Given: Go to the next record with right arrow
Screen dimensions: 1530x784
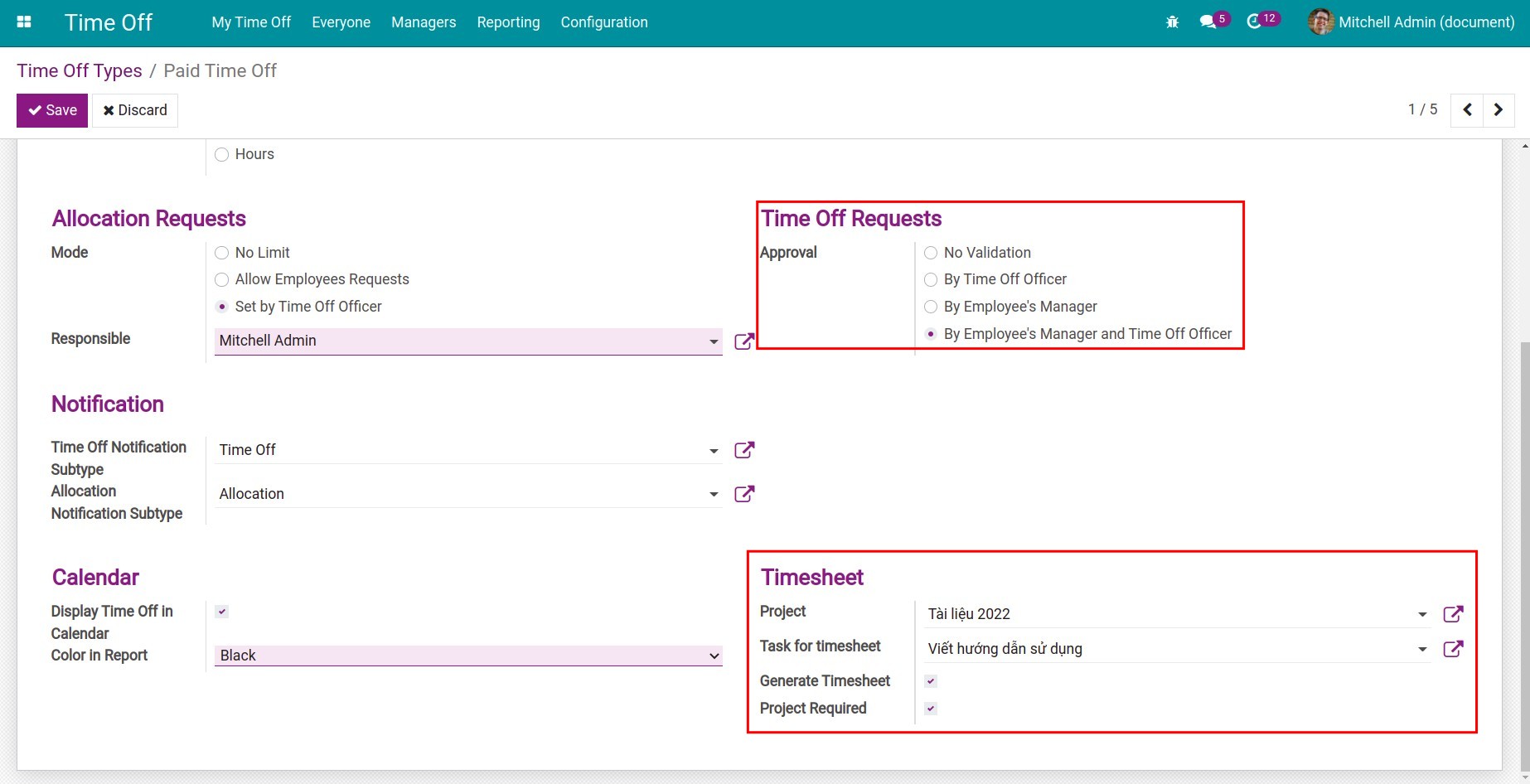Looking at the screenshot, I should [1498, 109].
